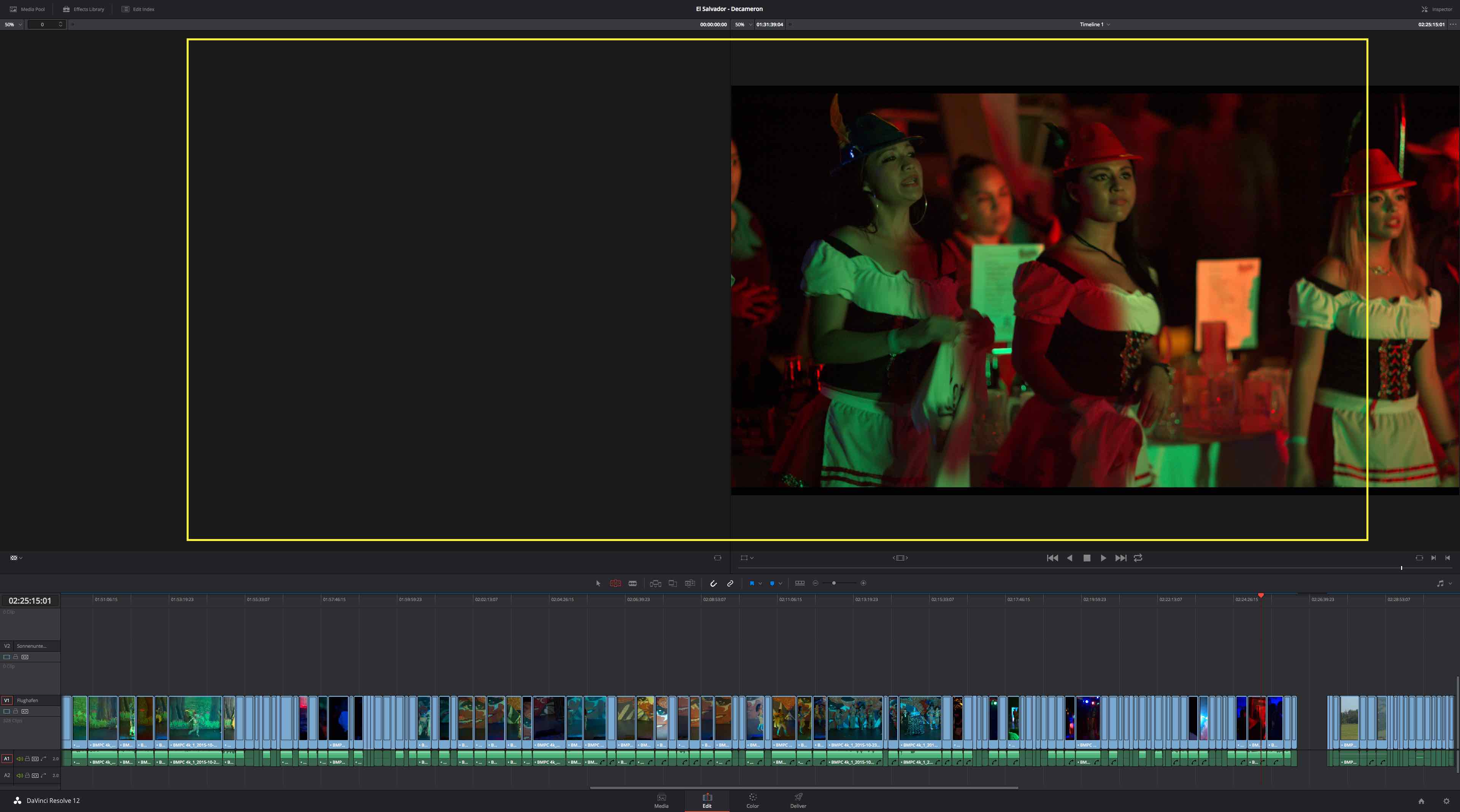Toggle loop playback in timeline viewer

(1138, 558)
